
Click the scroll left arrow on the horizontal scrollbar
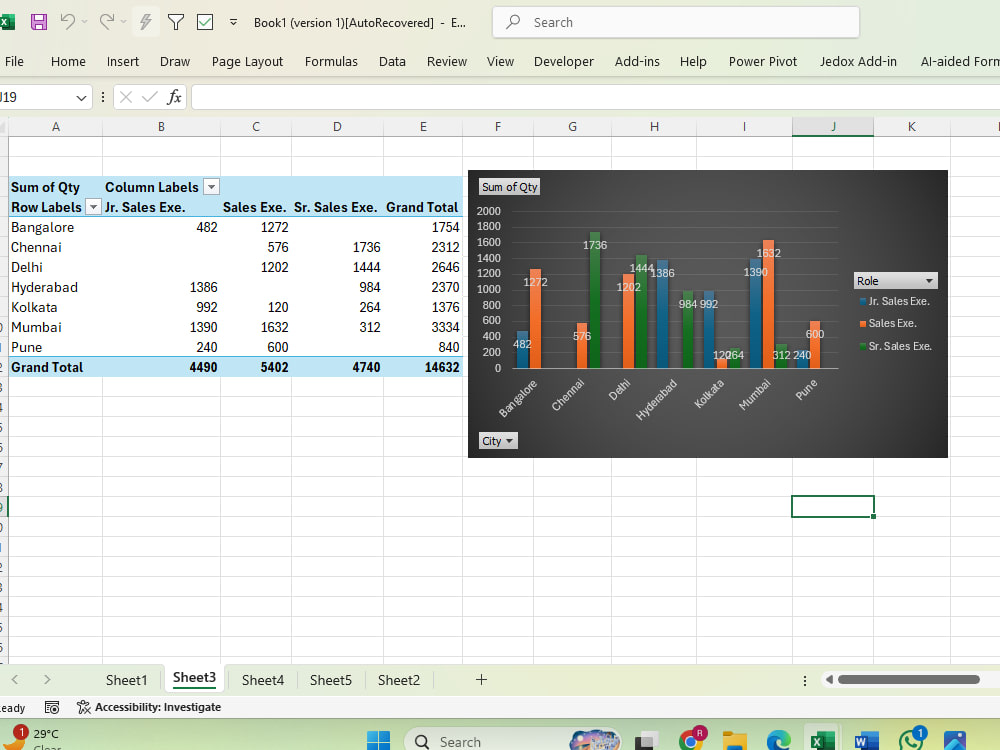[x=829, y=680]
